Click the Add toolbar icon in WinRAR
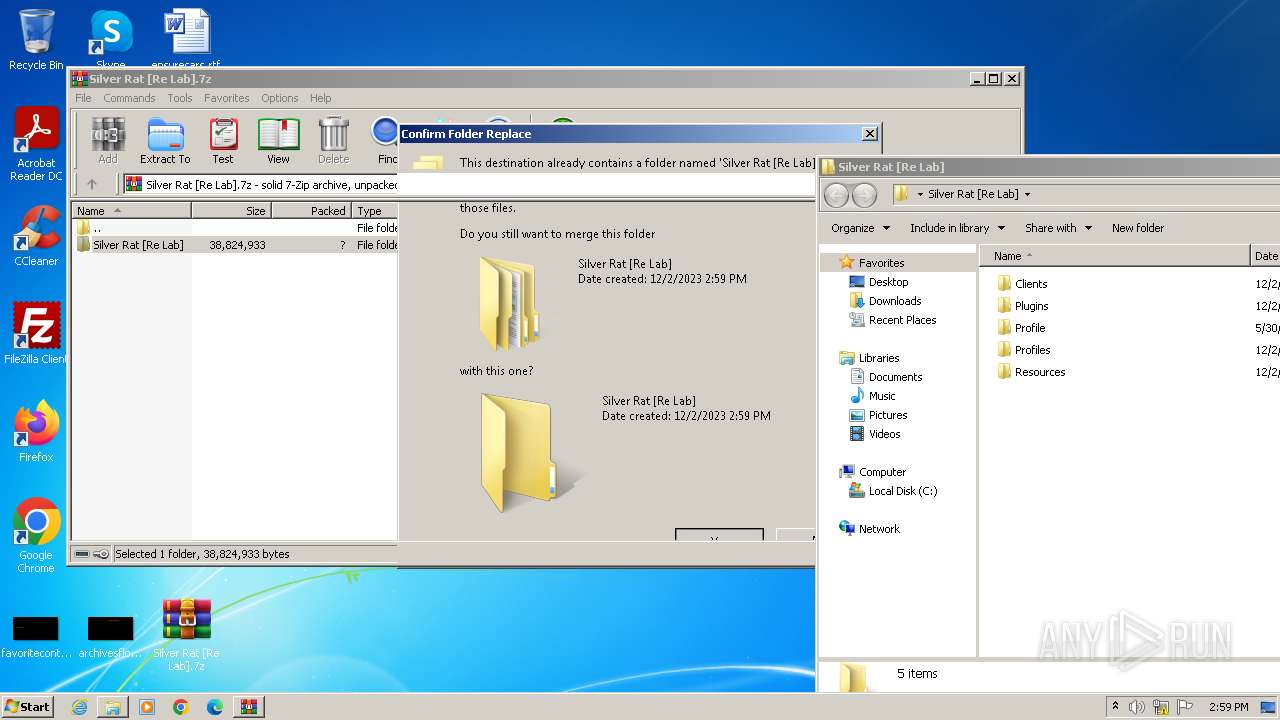The height and width of the screenshot is (720, 1280). click(108, 141)
